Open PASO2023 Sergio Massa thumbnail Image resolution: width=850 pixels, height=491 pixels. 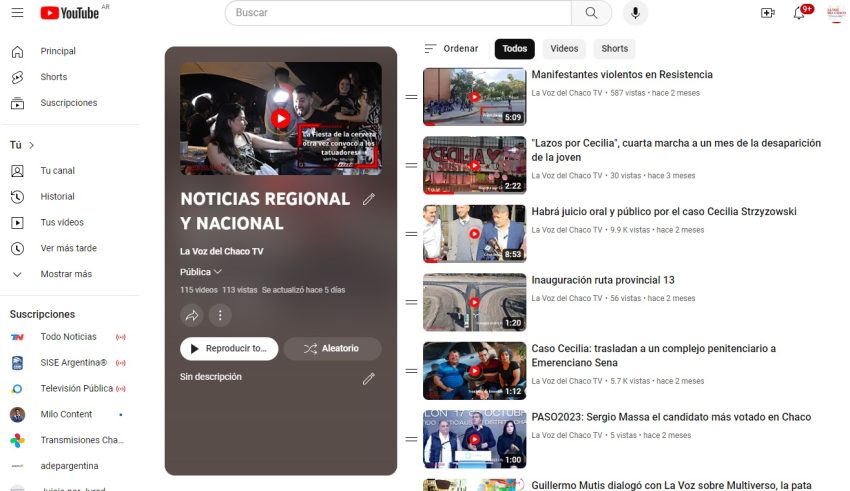click(474, 440)
